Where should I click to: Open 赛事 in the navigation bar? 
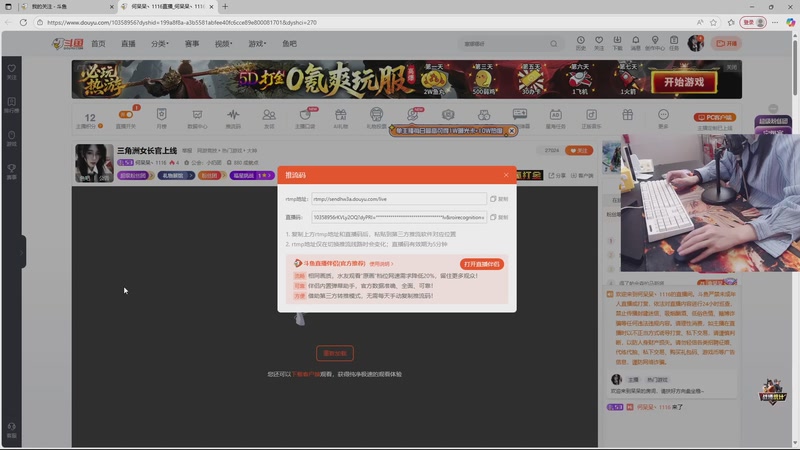coord(192,44)
